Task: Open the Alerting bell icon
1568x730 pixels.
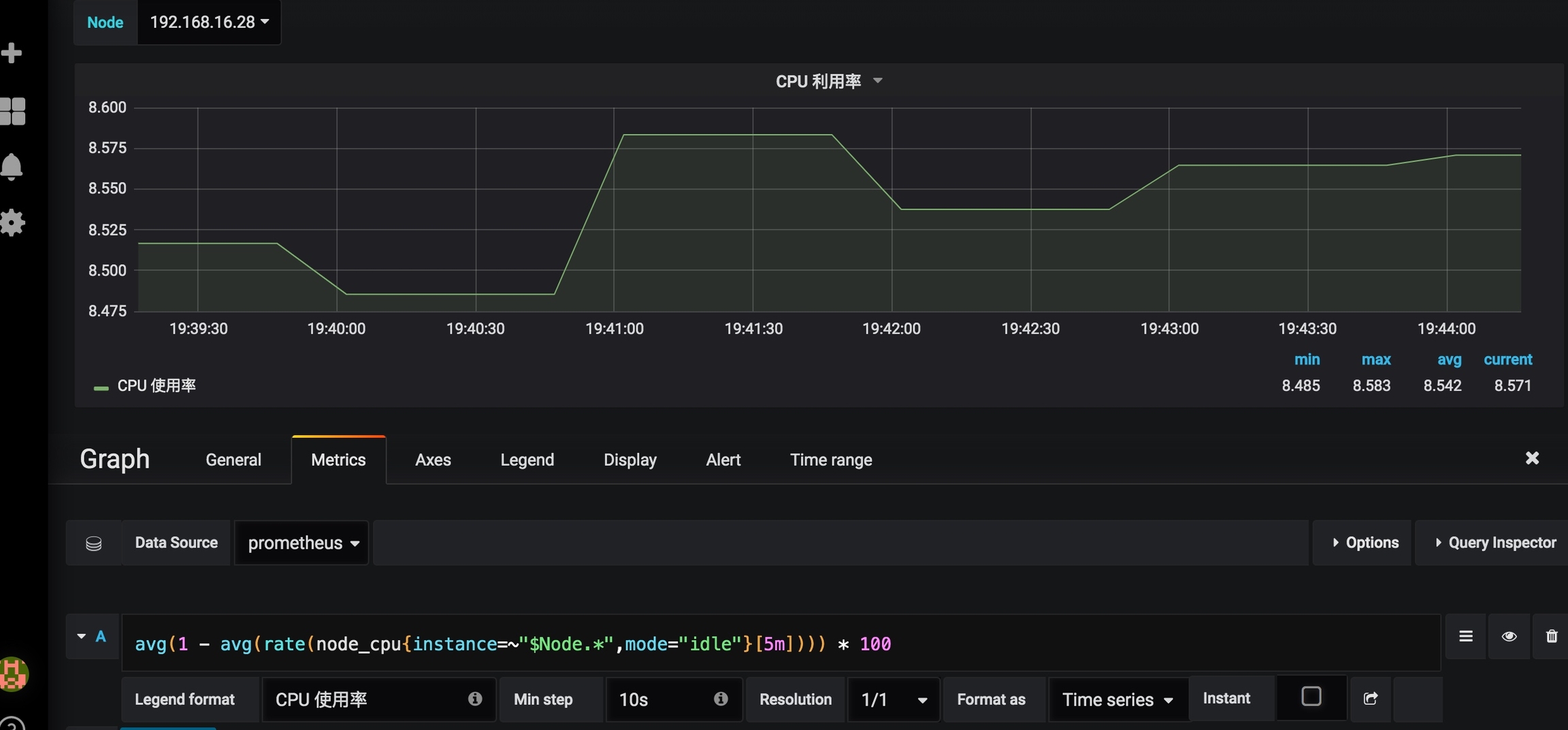Action: pos(12,167)
